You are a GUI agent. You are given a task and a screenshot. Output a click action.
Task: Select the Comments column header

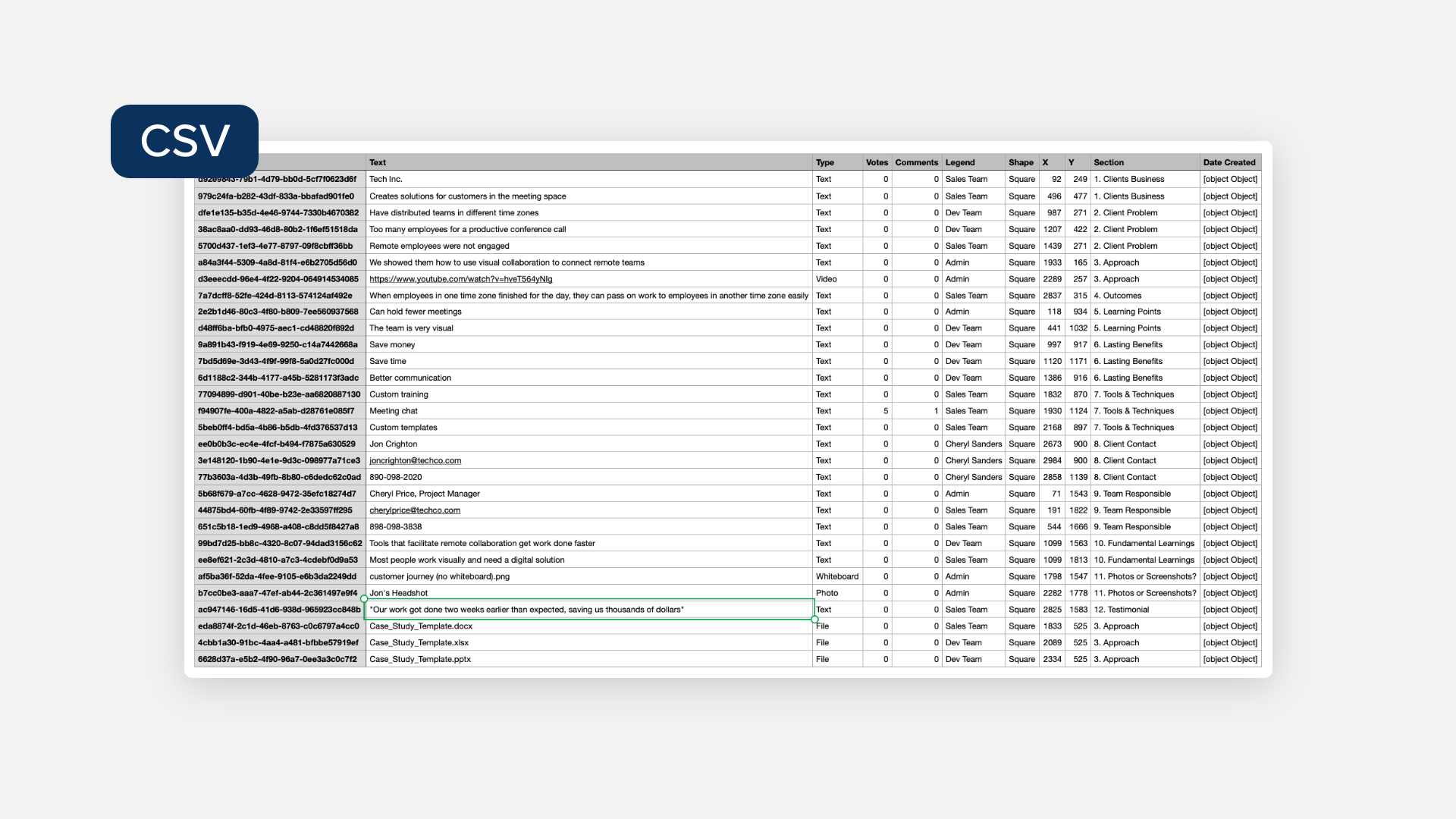(917, 162)
